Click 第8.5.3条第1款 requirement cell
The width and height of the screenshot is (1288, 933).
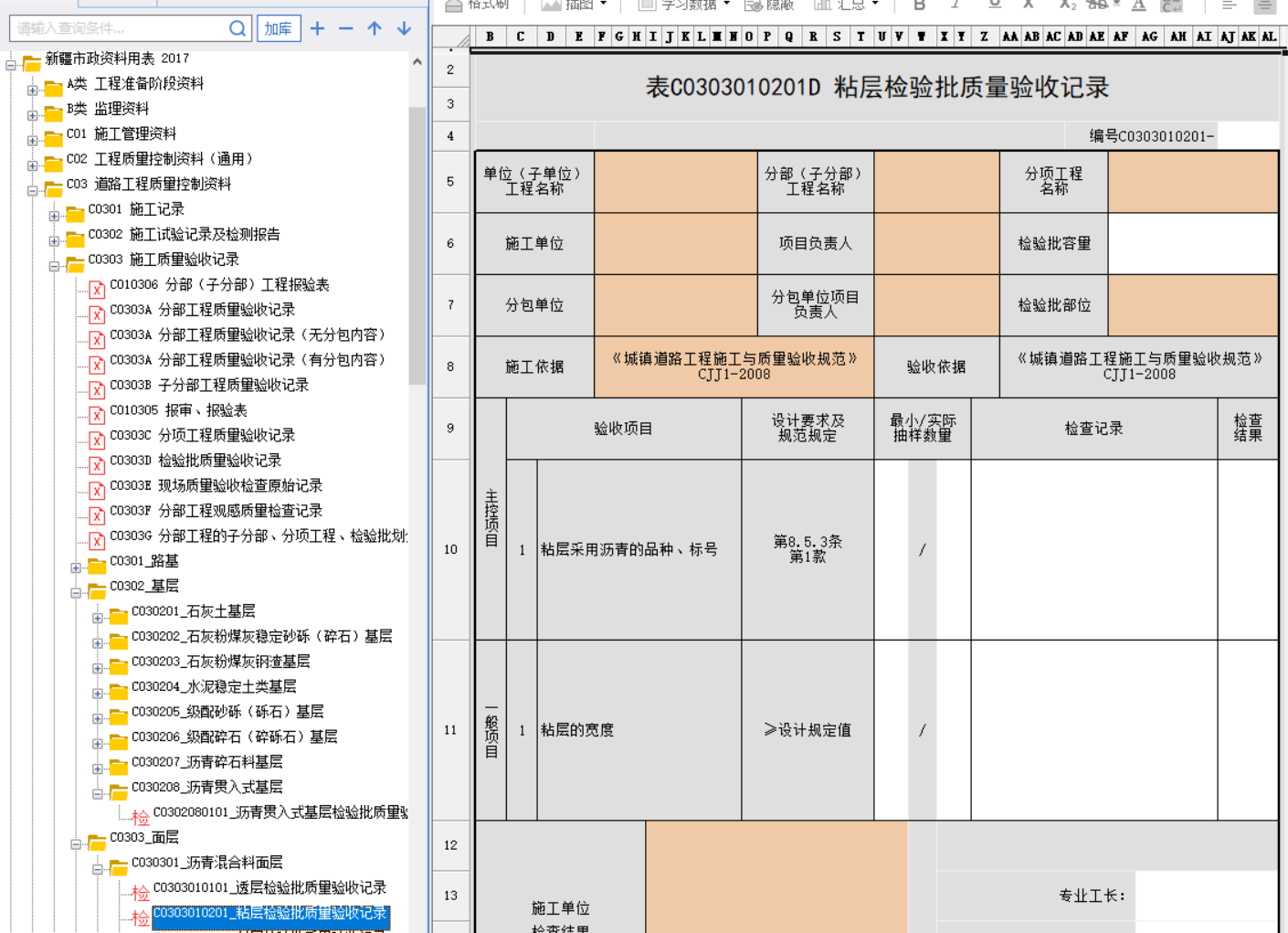click(x=808, y=549)
